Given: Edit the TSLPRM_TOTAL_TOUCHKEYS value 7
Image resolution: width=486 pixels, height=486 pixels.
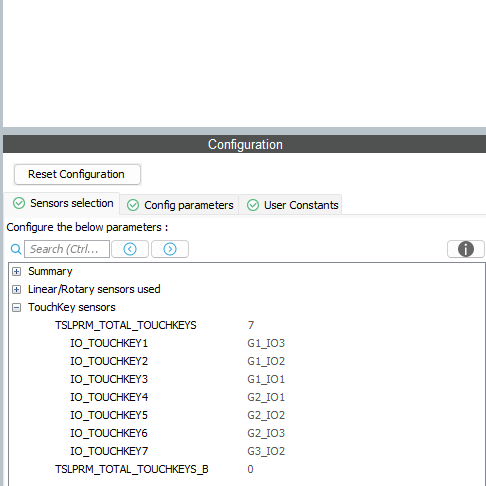Looking at the screenshot, I should [251, 325].
